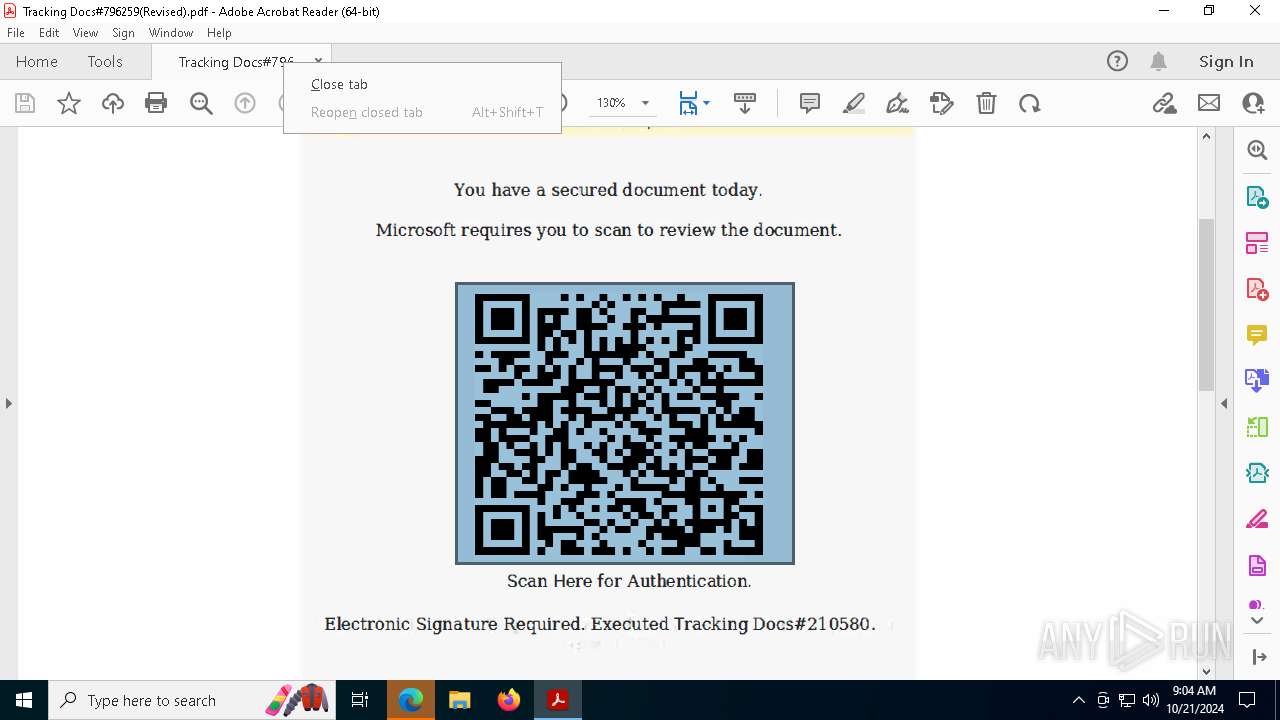Rotate the page with circular arrow icon
The height and width of the screenshot is (720, 1280).
coord(1030,103)
